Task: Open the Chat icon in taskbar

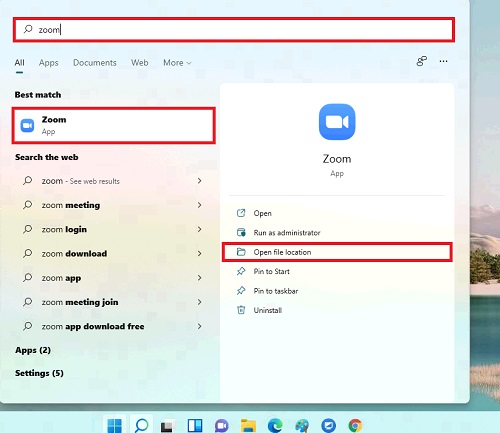Action: click(222, 426)
